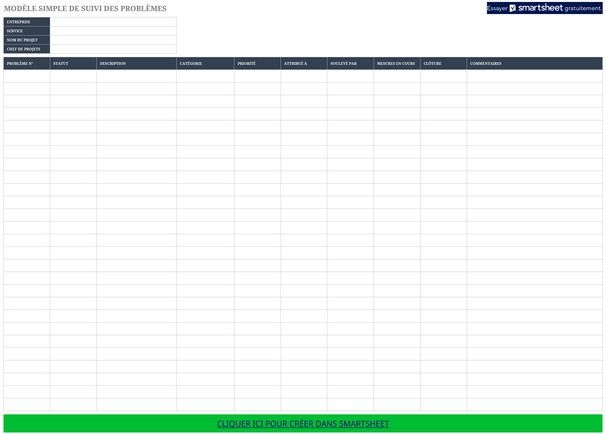The image size is (606, 434).
Task: Select the title 'Modèle simple de suivi des problèmes'
Action: coord(85,9)
